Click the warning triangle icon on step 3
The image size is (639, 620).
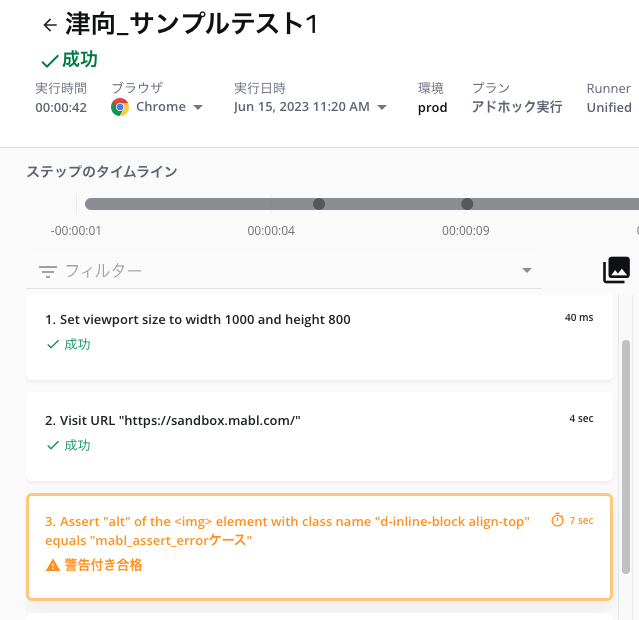click(x=53, y=565)
